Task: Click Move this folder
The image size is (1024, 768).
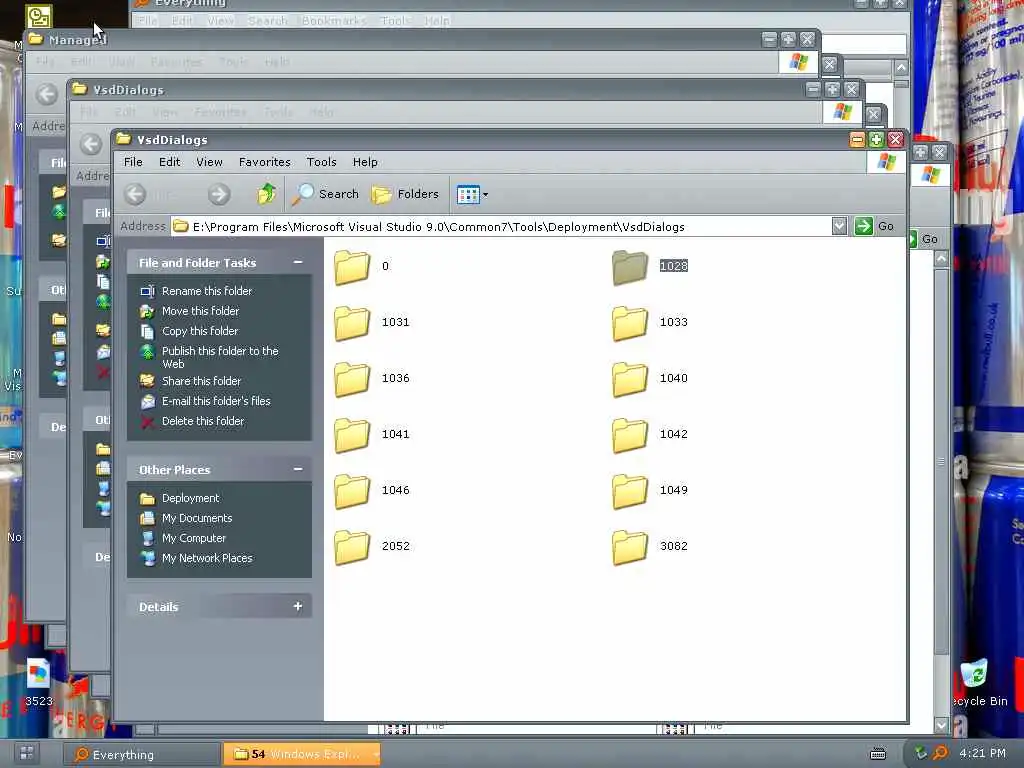Action: (200, 312)
